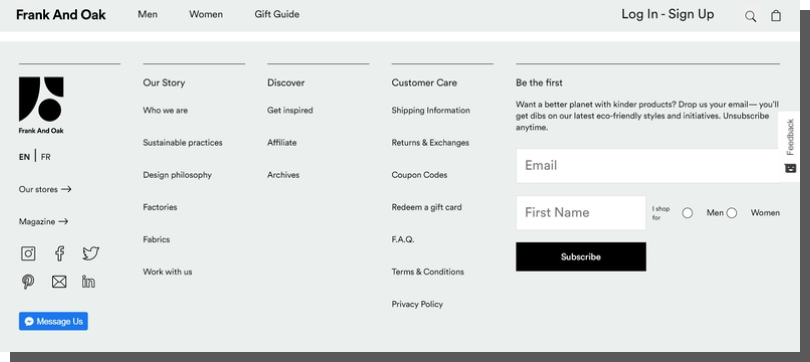Open the LinkedIn social icon
This screenshot has height=362, width=810.
pyautogui.click(x=88, y=281)
